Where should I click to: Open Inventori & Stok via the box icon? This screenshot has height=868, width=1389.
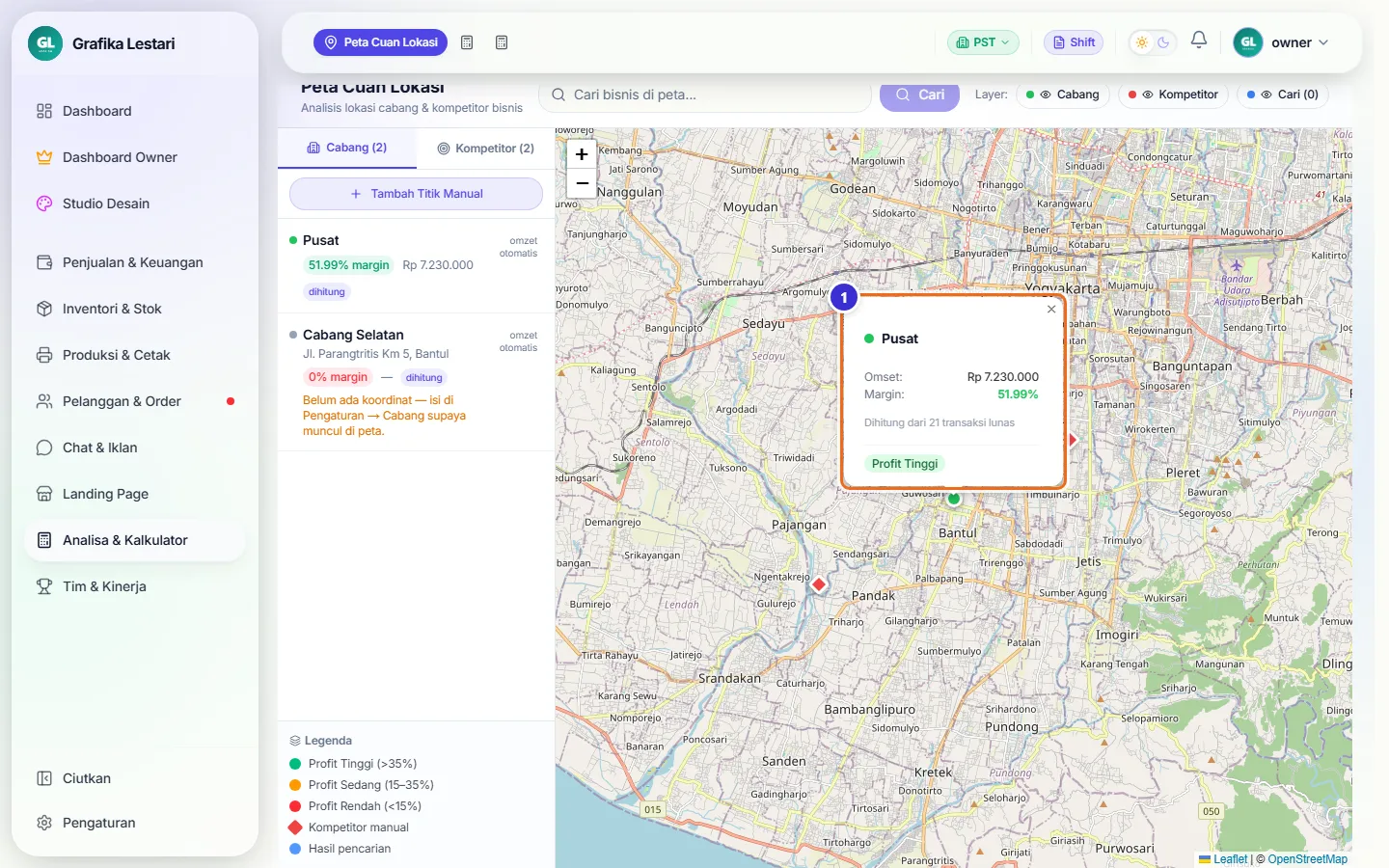44,309
